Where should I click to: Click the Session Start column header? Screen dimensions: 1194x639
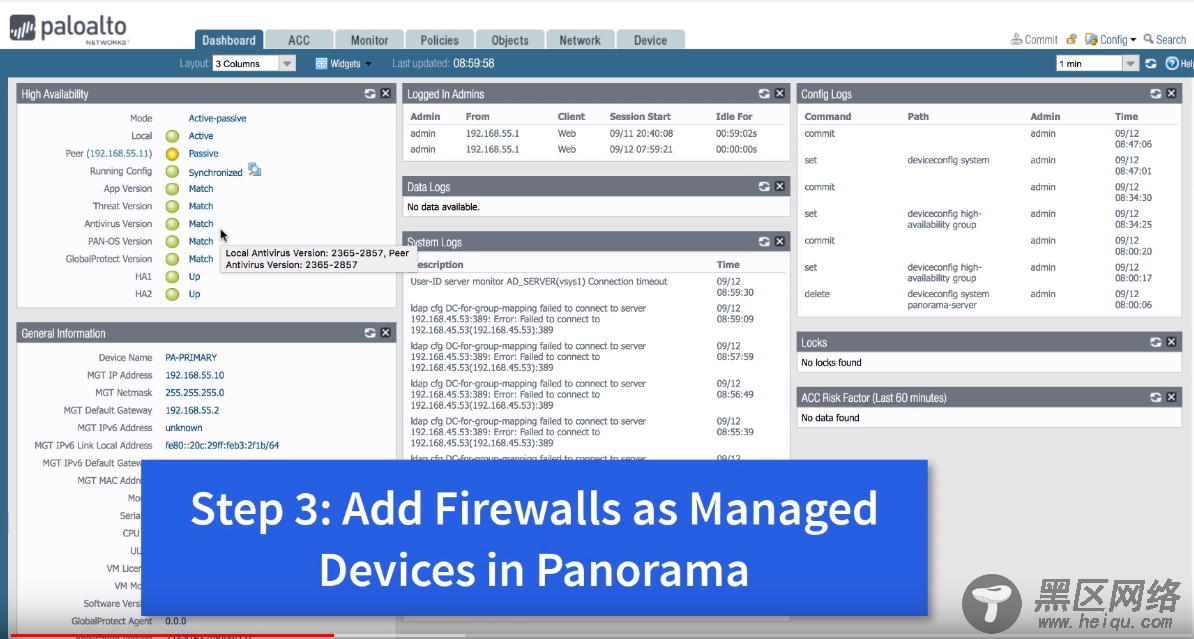point(640,117)
